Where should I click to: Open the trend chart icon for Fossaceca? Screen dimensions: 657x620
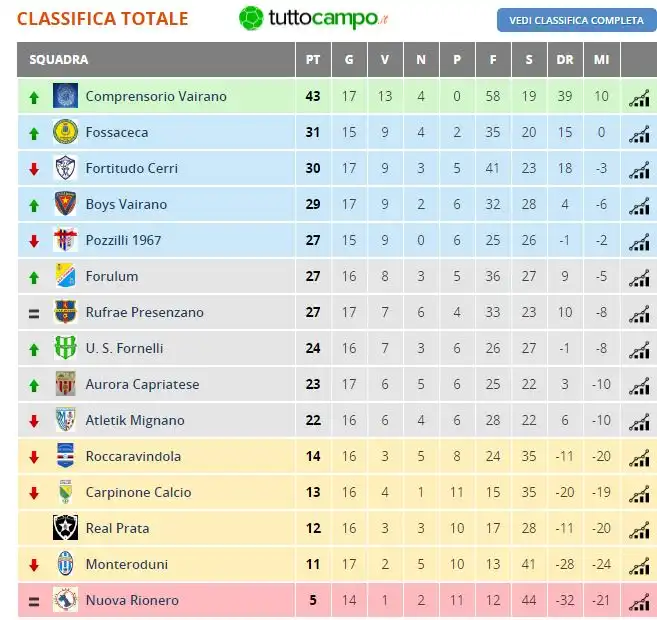click(x=639, y=135)
